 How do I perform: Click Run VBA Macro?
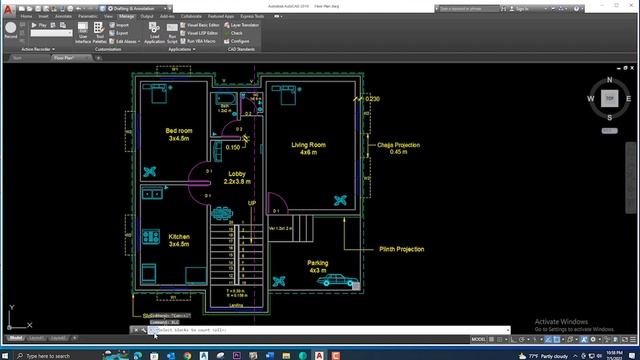point(198,41)
